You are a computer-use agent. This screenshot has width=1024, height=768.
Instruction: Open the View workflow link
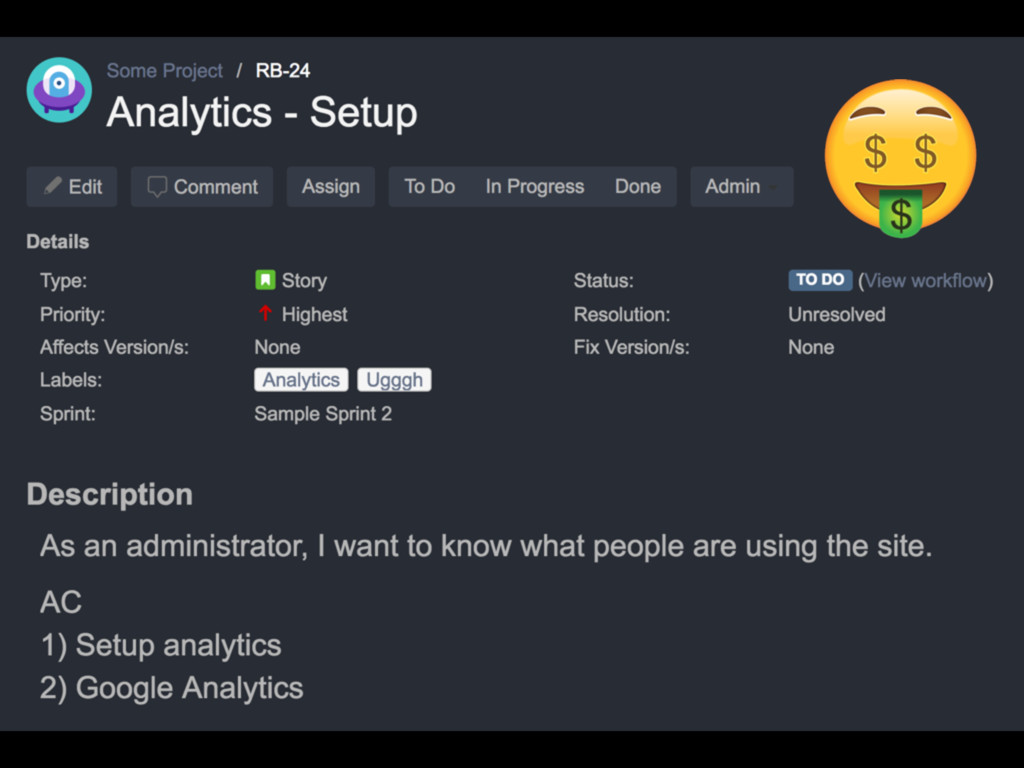tap(925, 281)
